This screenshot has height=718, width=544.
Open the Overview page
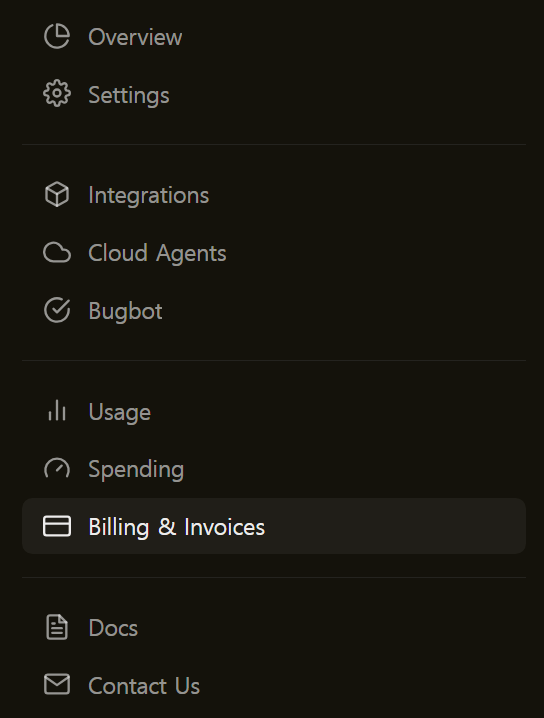(x=274, y=36)
